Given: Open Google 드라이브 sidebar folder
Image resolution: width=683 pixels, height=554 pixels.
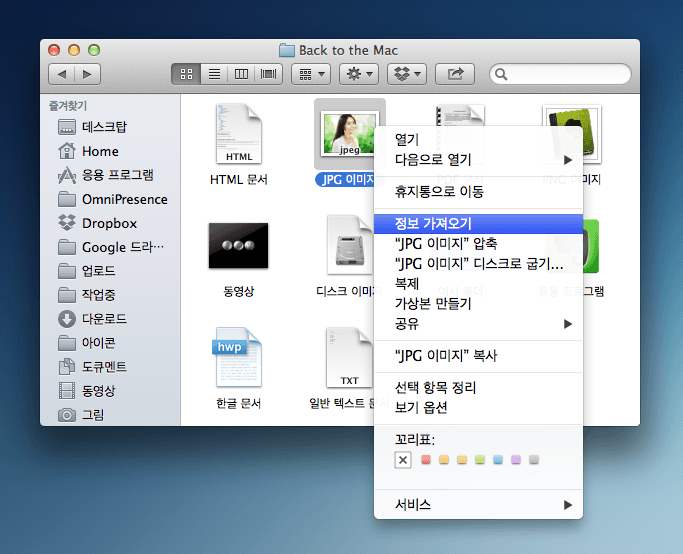Looking at the screenshot, I should pyautogui.click(x=111, y=247).
